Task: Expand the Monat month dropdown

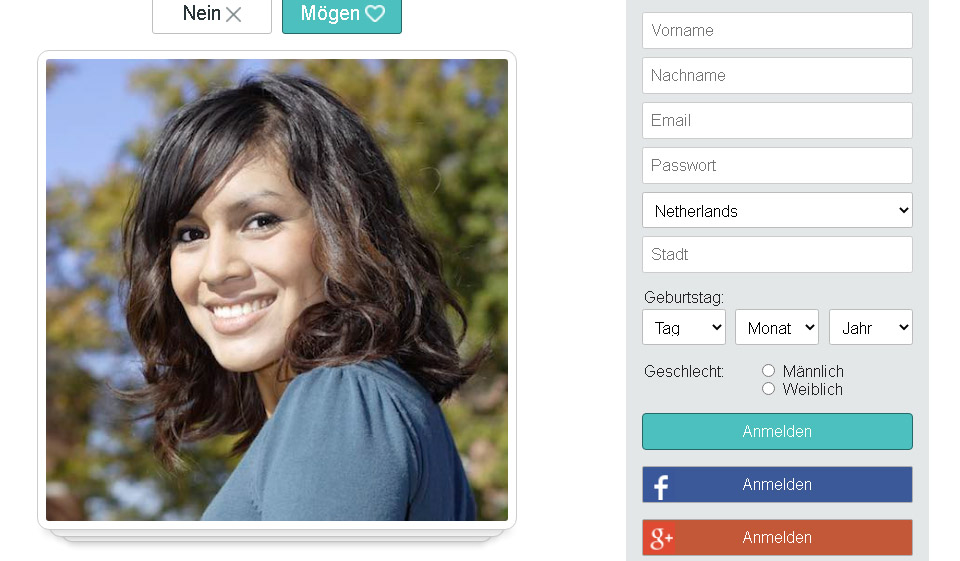Action: tap(777, 327)
